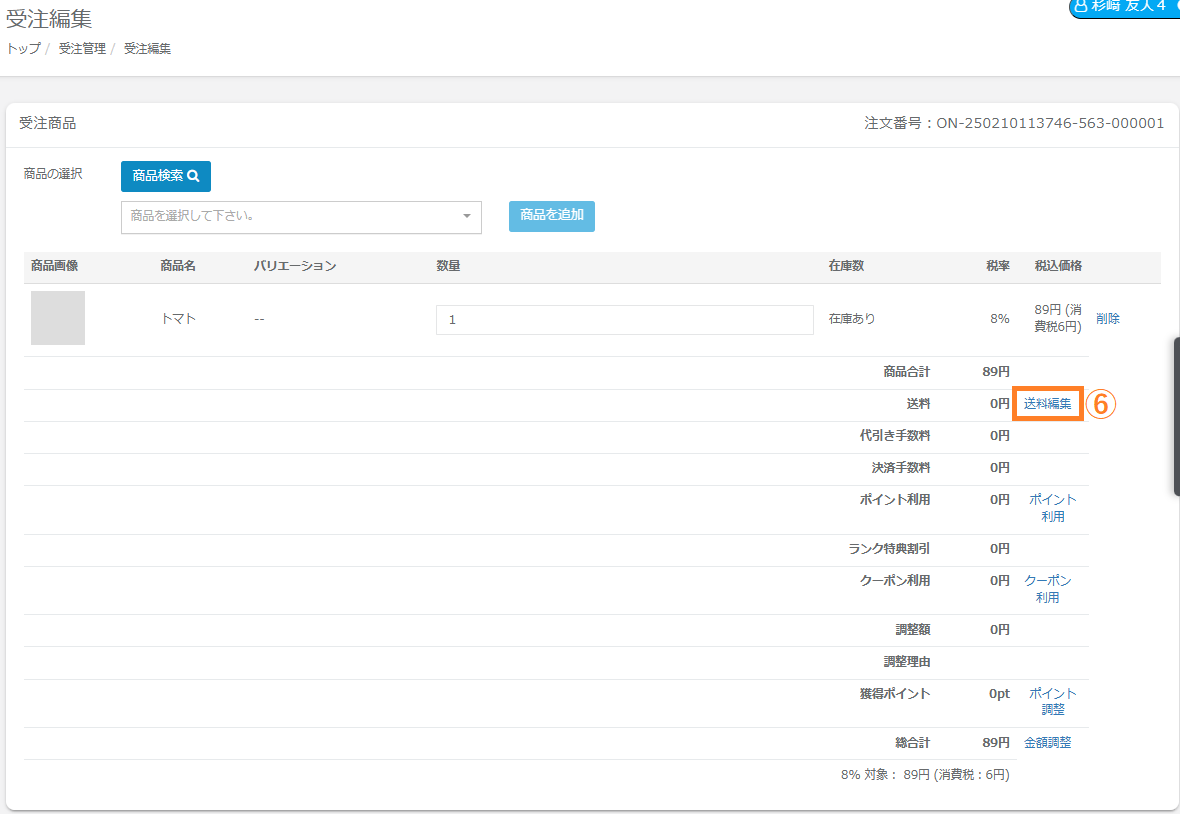This screenshot has width=1180, height=814.
Task: Open the 送料編集 shipping fee link
Action: click(1047, 404)
